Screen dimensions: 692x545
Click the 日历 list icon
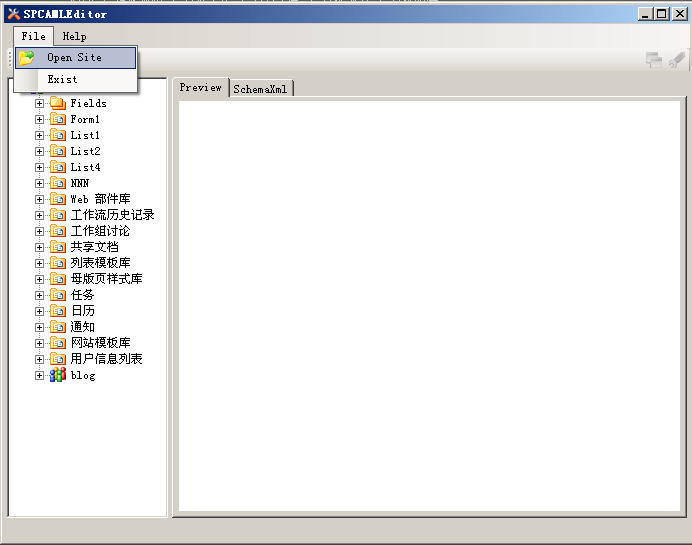pyautogui.click(x=58, y=311)
